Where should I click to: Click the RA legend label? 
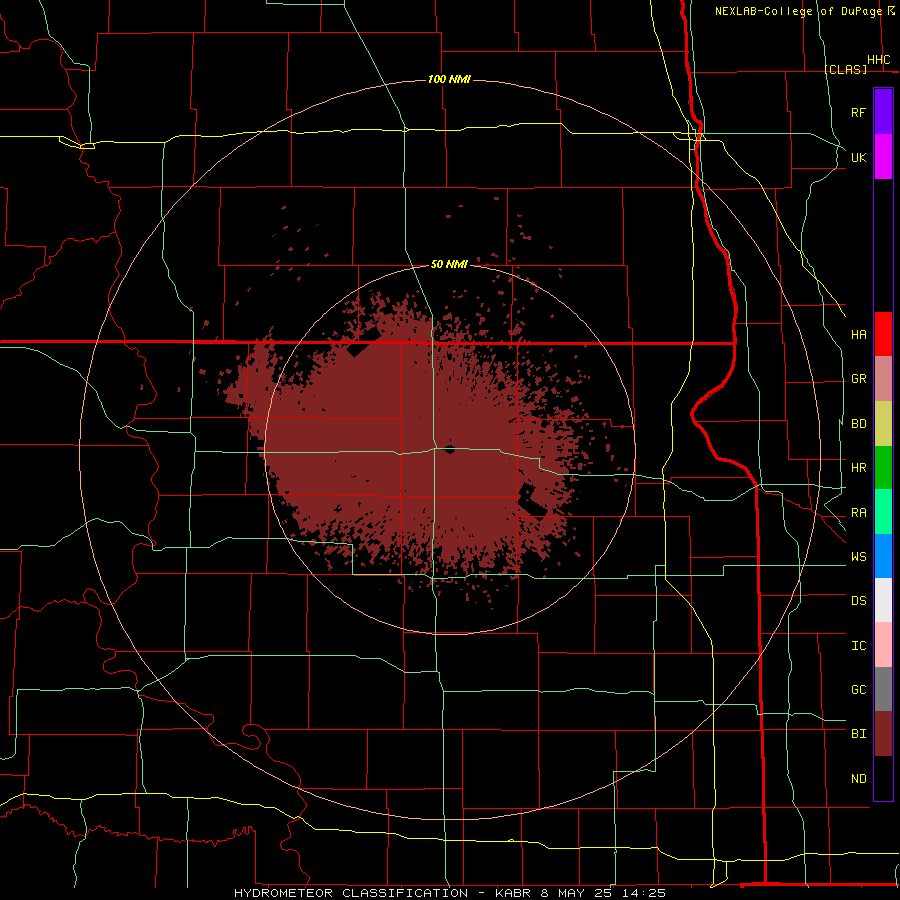tap(858, 513)
